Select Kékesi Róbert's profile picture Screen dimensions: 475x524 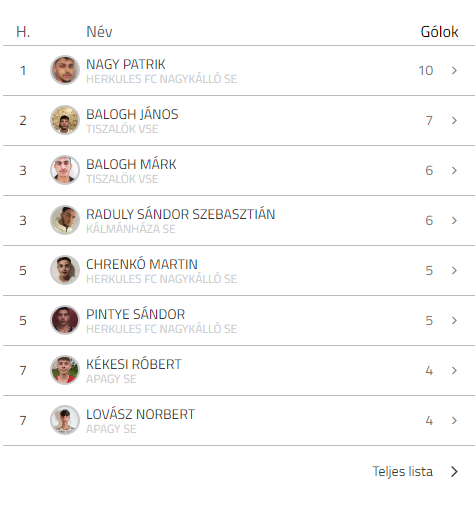[x=65, y=370]
